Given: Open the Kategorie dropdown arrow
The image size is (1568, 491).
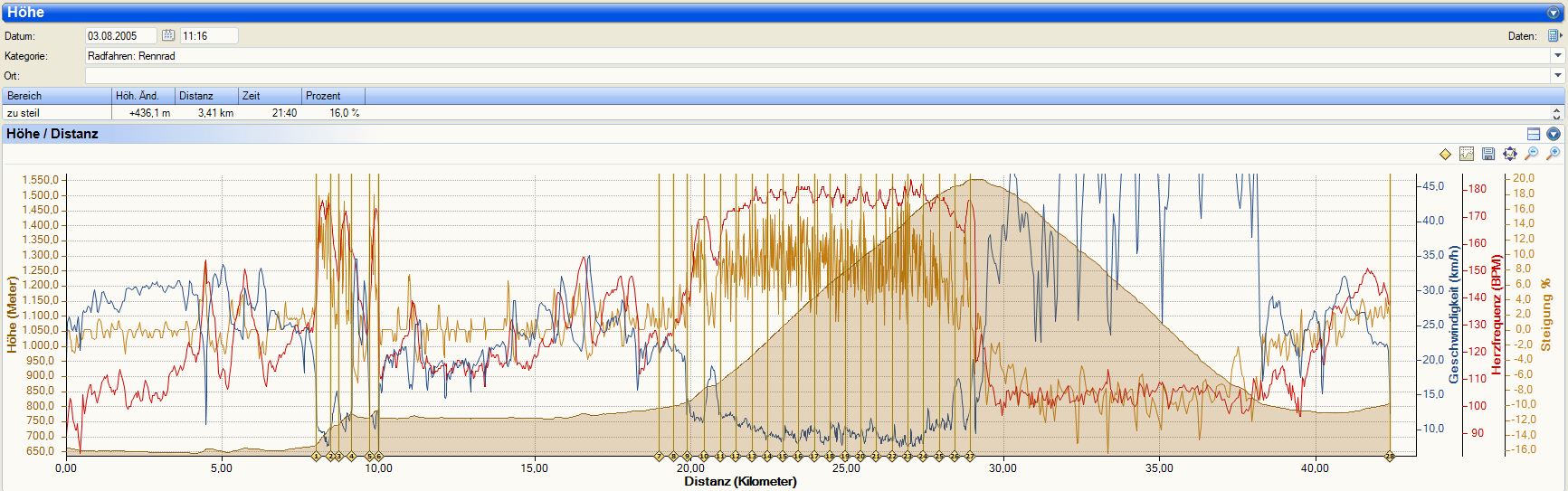Looking at the screenshot, I should click(1558, 56).
